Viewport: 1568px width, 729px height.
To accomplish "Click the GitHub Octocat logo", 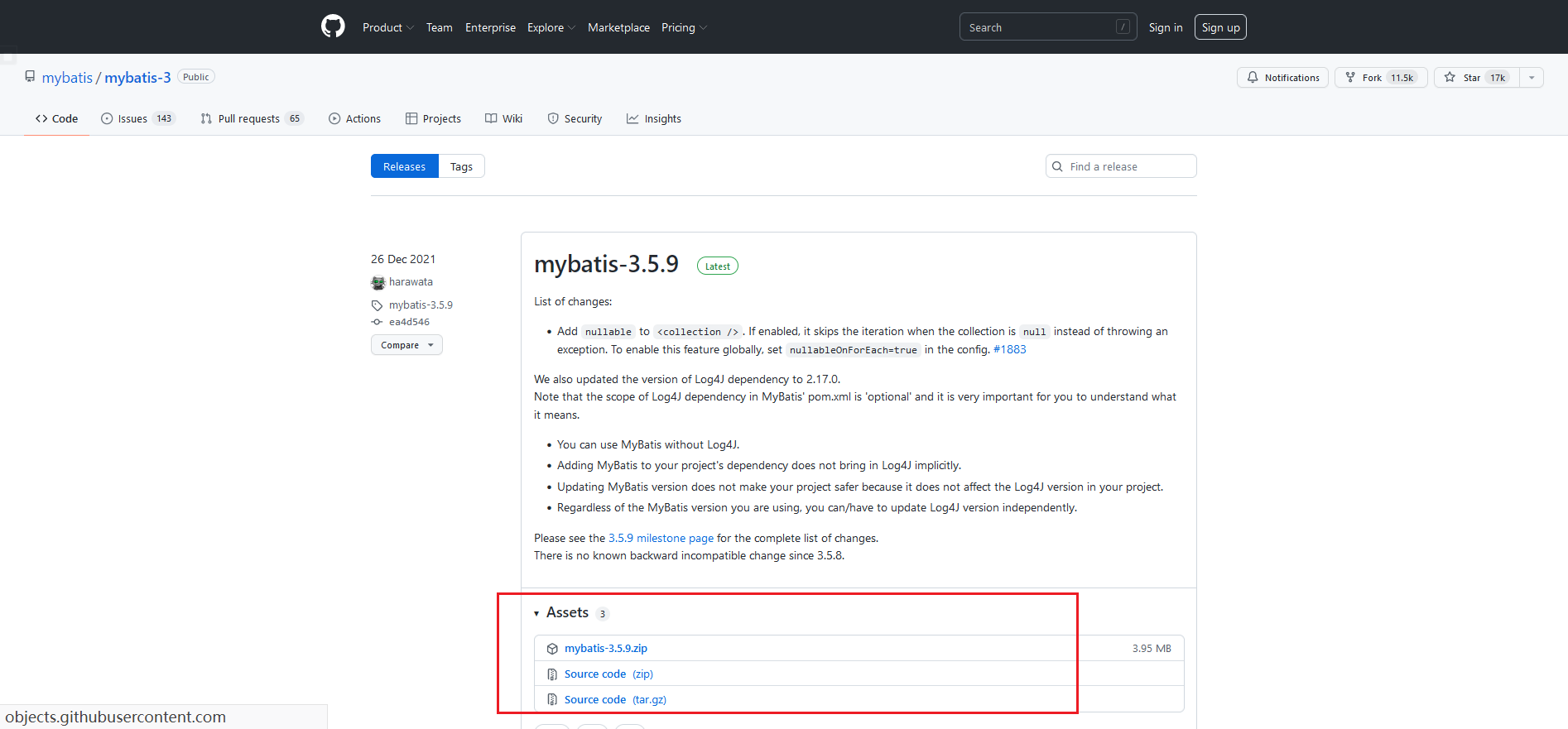I will point(333,26).
